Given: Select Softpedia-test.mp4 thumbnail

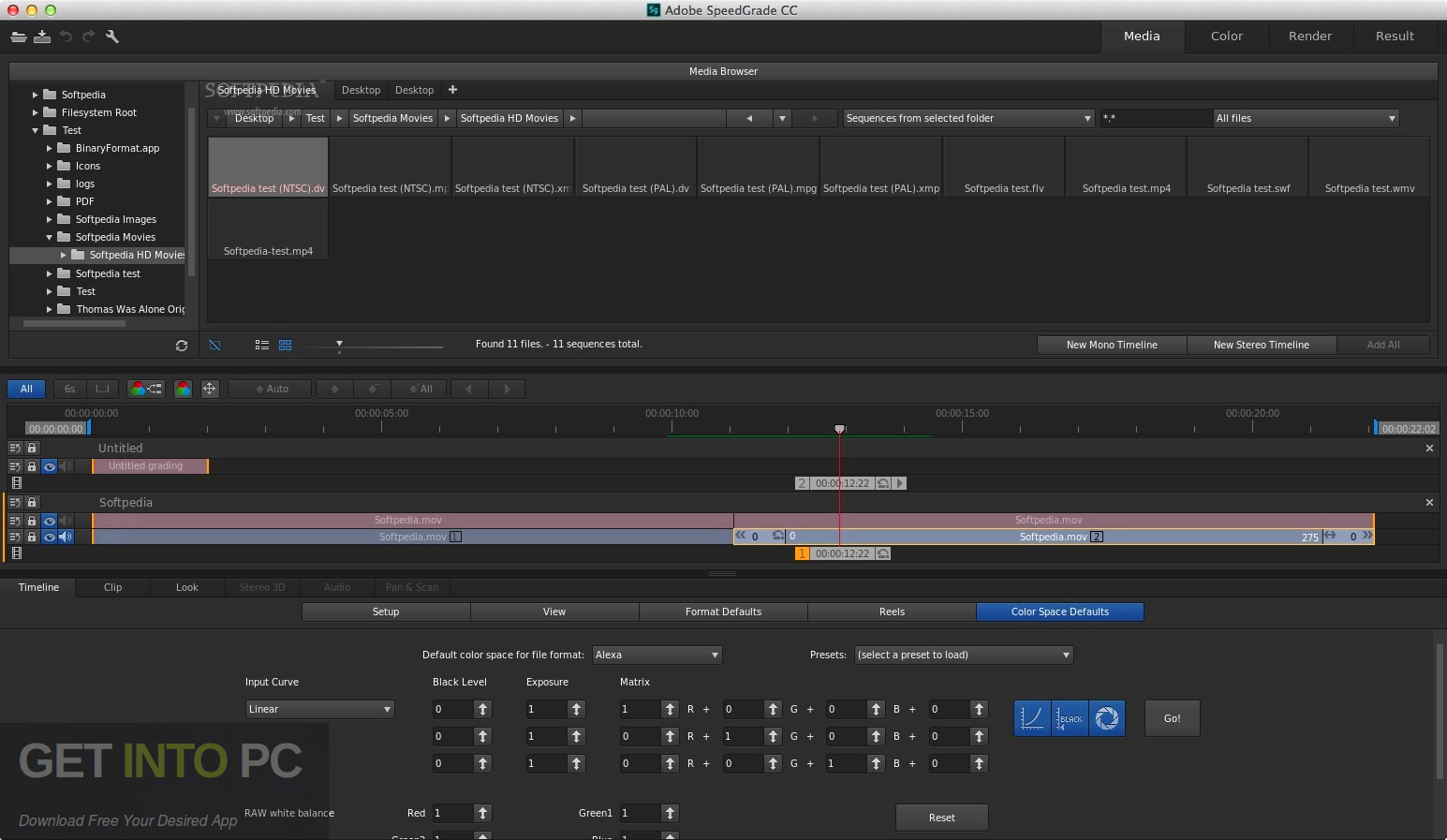Looking at the screenshot, I should tap(268, 229).
